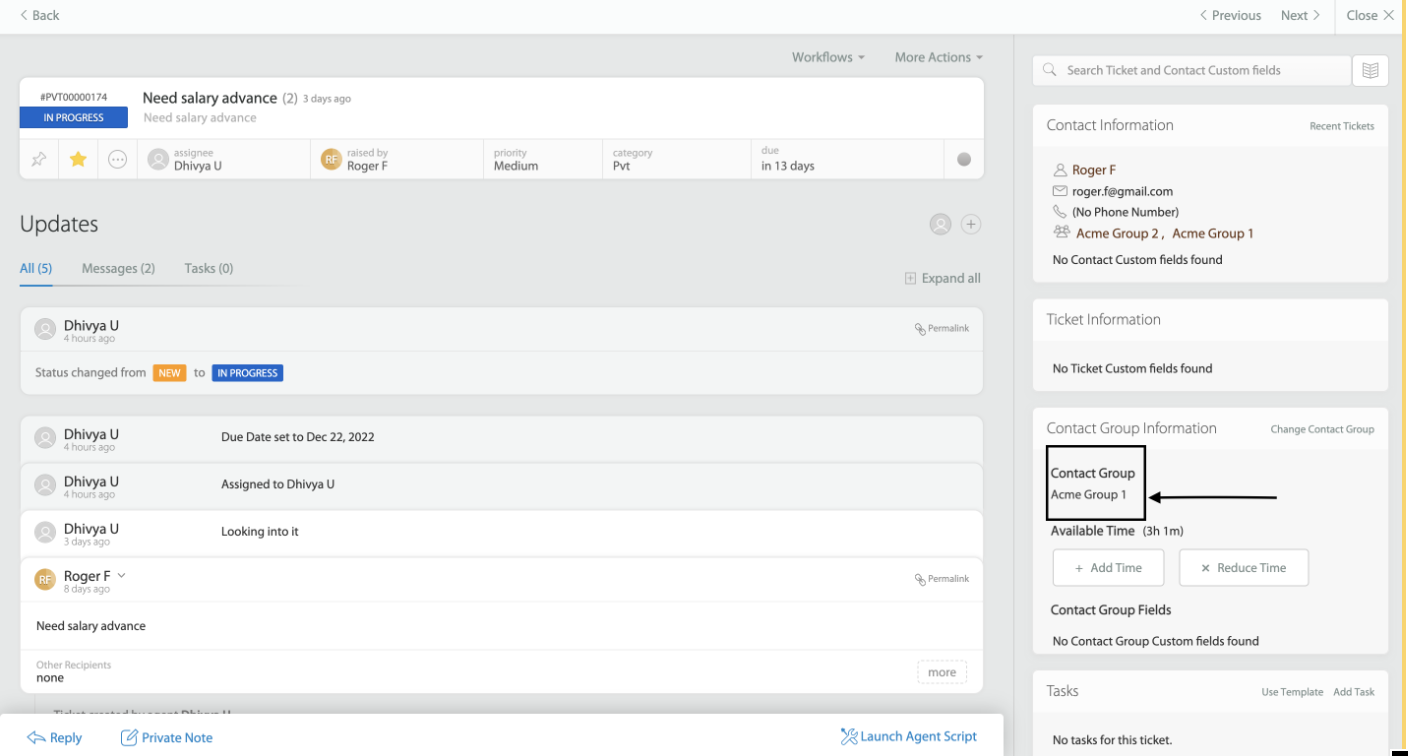Click the Launch Agent Script icon

849,737
